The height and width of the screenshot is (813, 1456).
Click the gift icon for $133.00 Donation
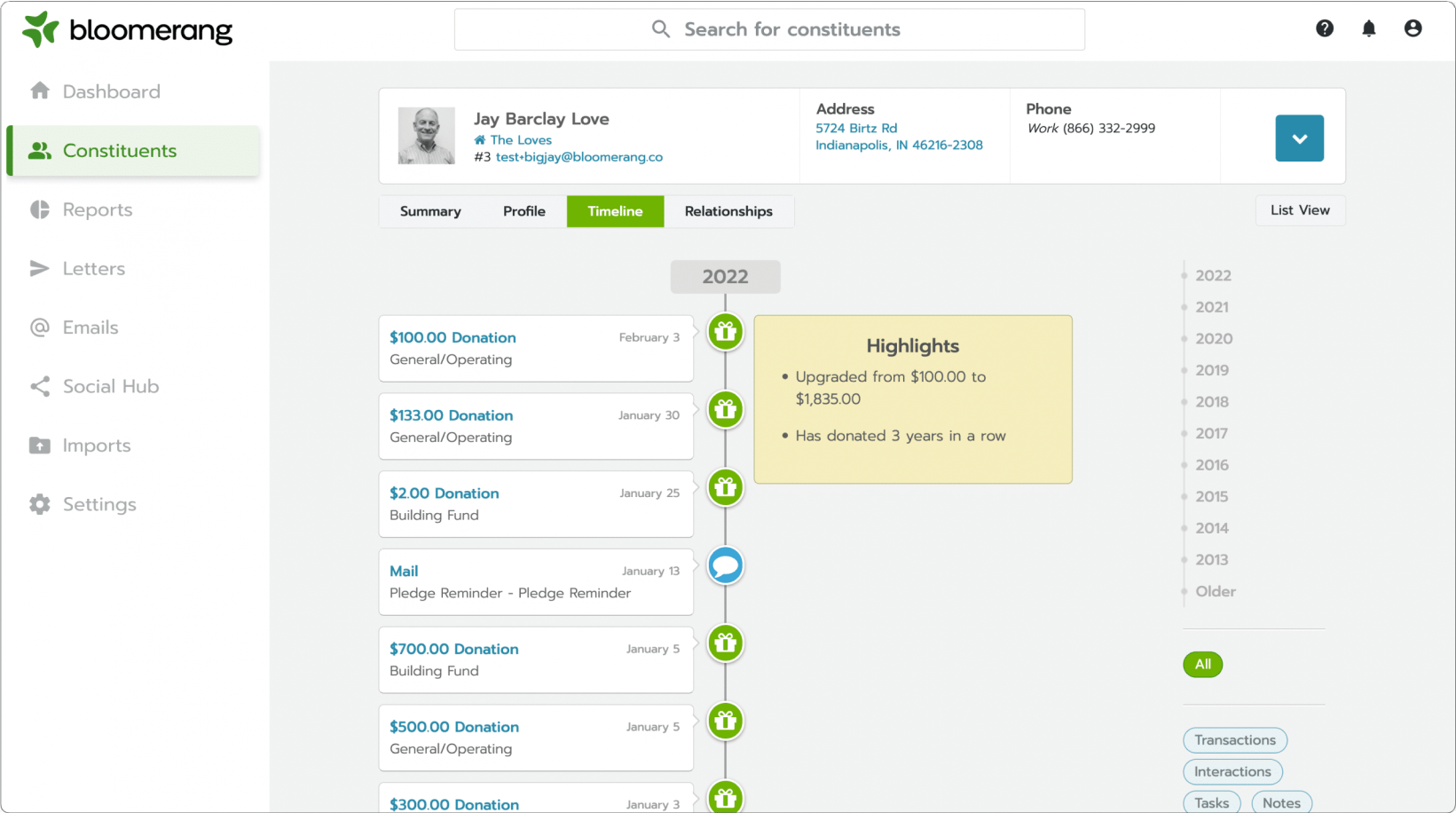tap(726, 410)
